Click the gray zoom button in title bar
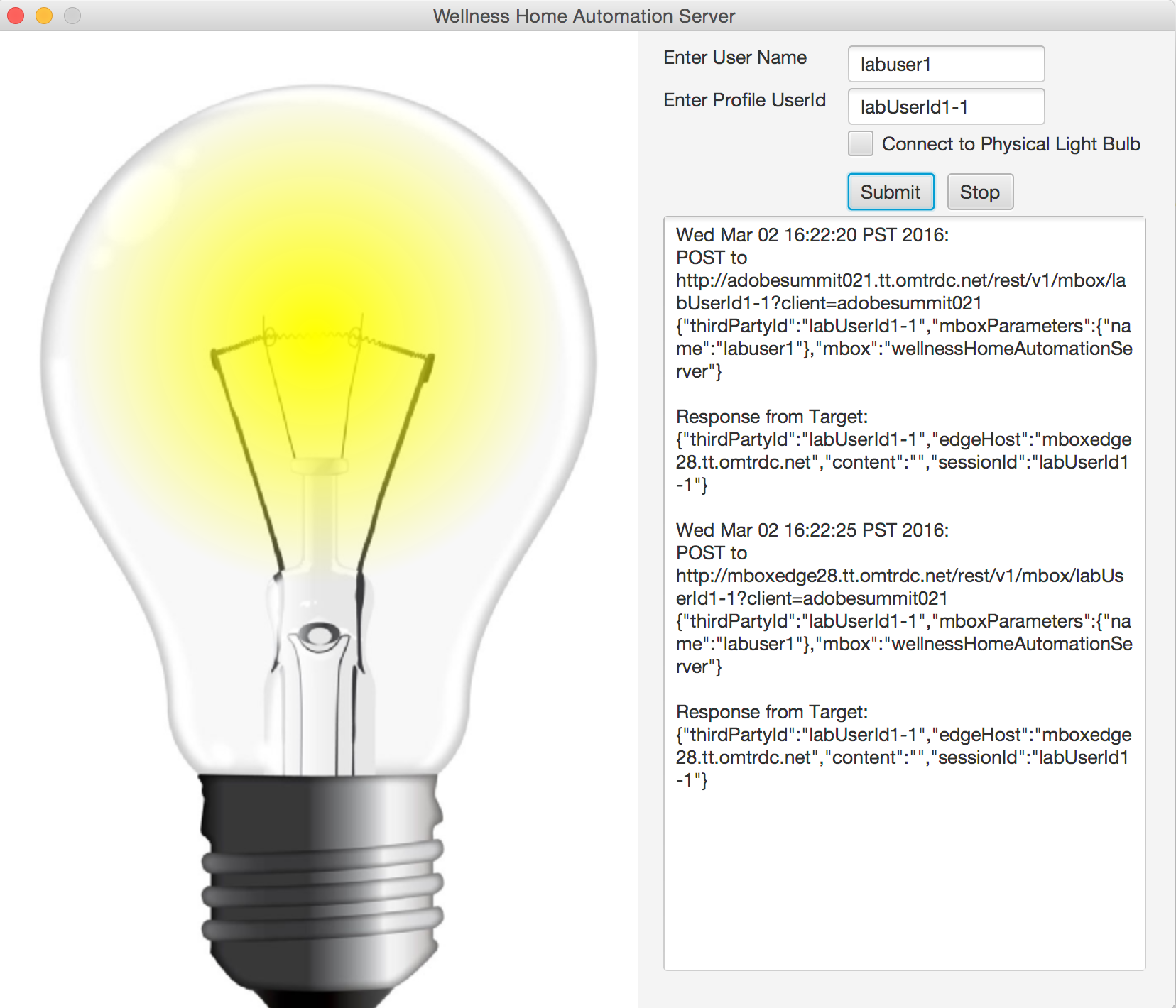1176x1008 pixels. coord(72,16)
